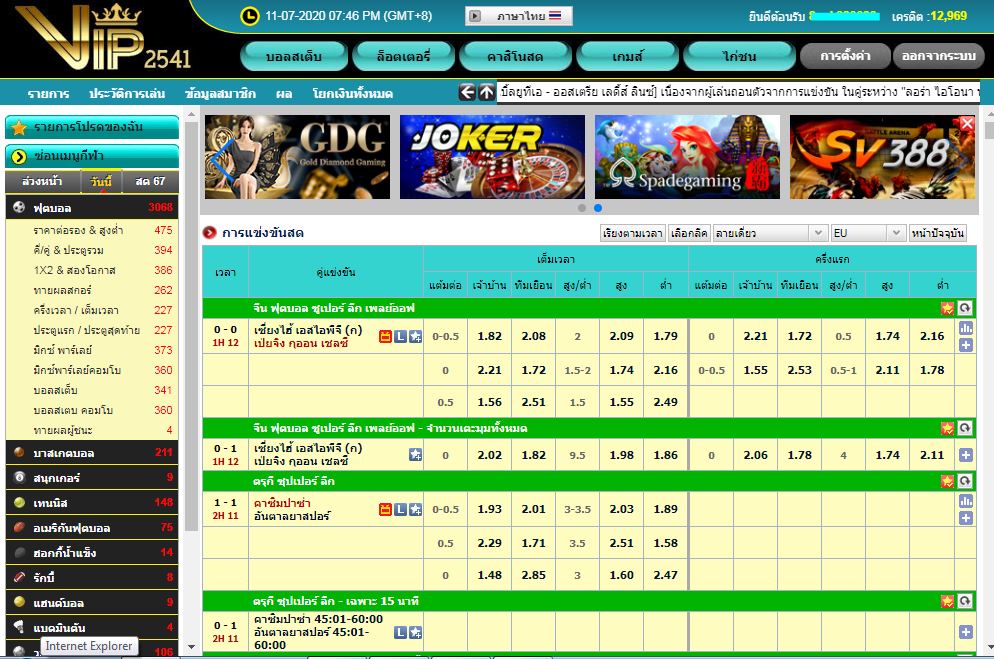Screen dimensions: 994x659
Task: Open statistics chart icon for 0-0 เซี่ยงไฮ้ match
Action: (965, 328)
